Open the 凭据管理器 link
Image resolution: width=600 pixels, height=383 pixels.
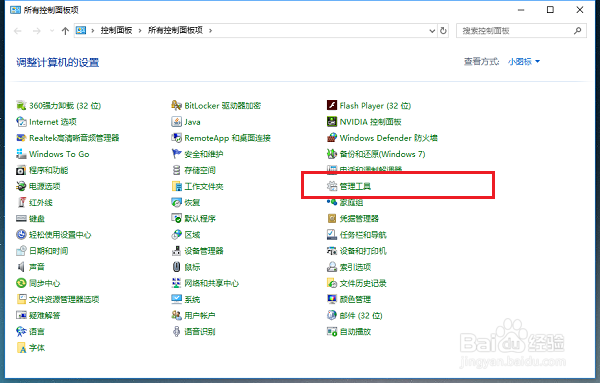(x=359, y=218)
